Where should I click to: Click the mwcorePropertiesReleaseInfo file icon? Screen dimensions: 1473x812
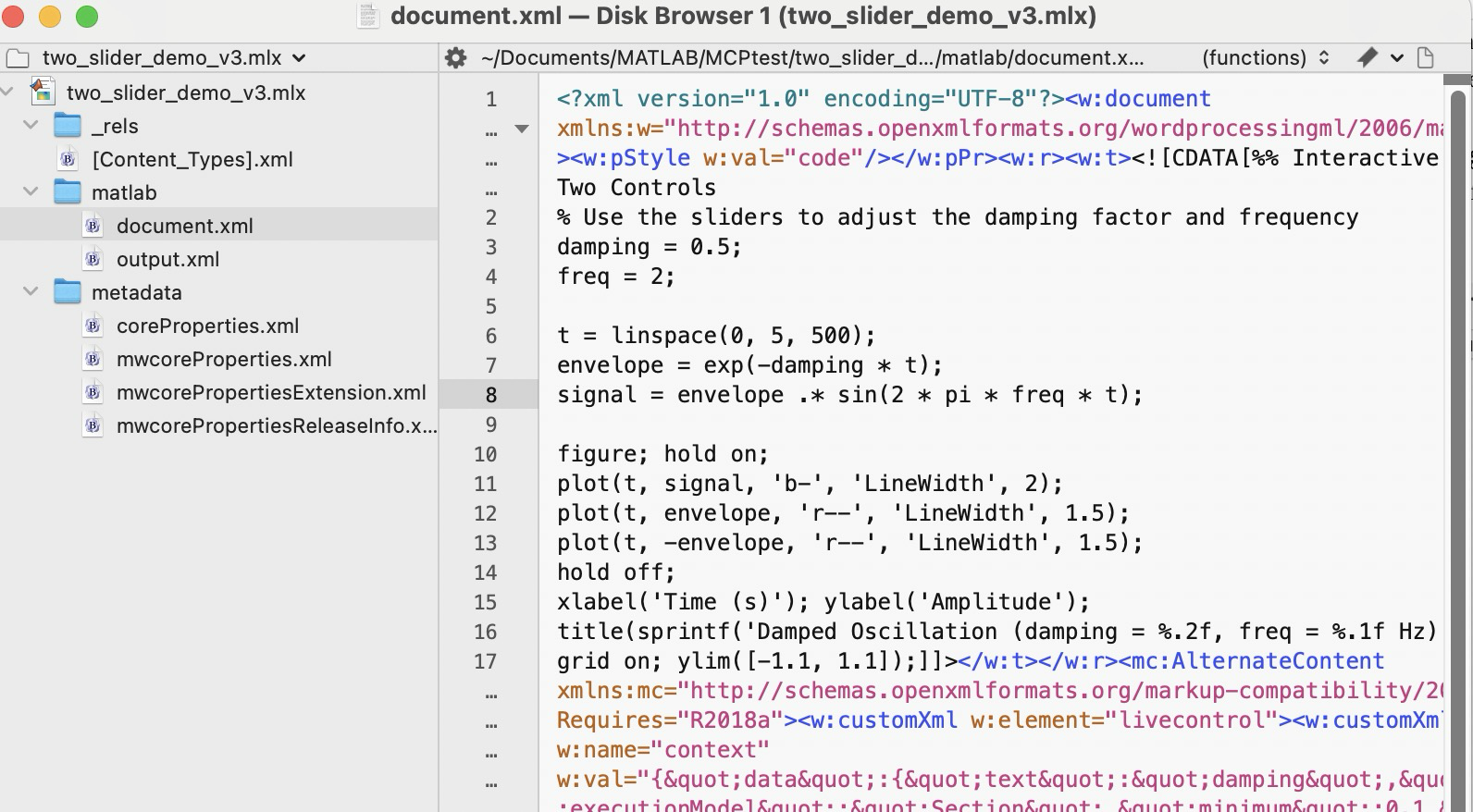pos(93,425)
